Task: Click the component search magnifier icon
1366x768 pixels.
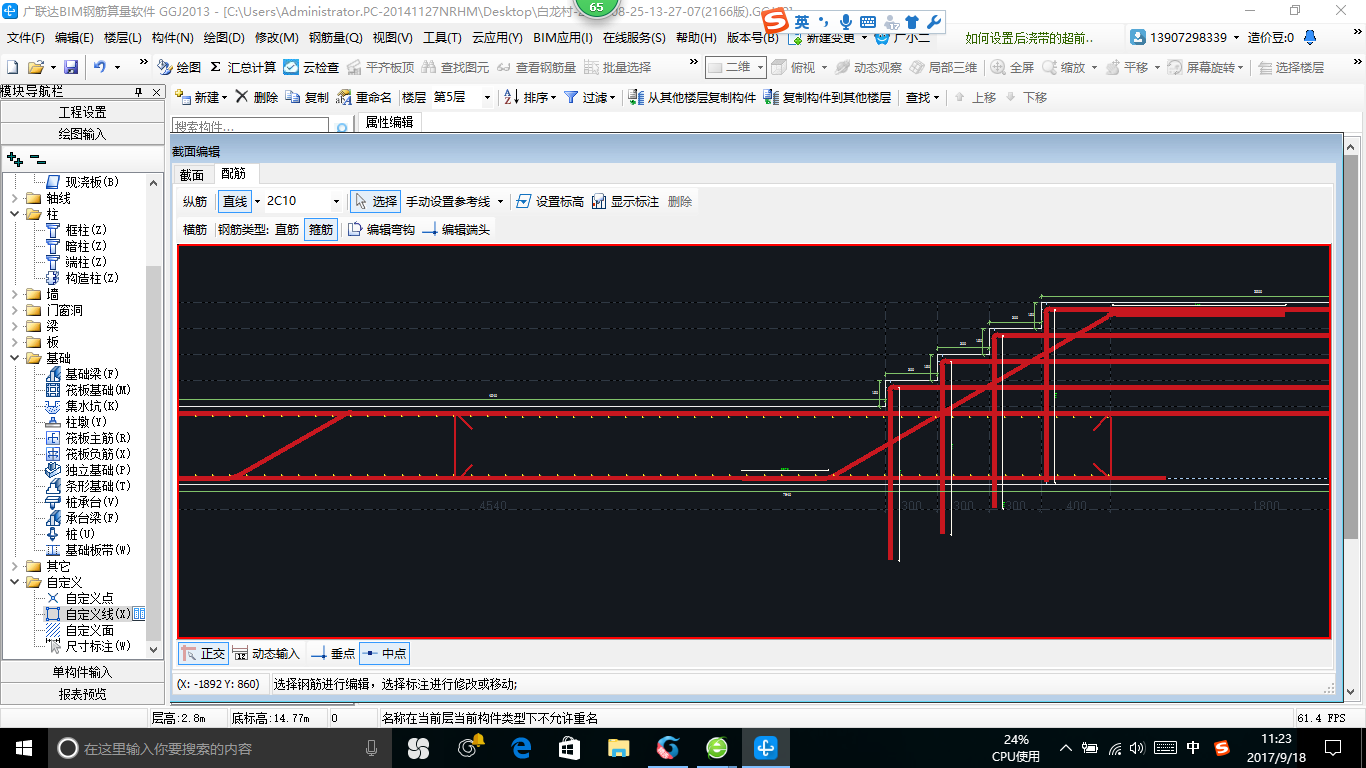Action: [x=341, y=127]
